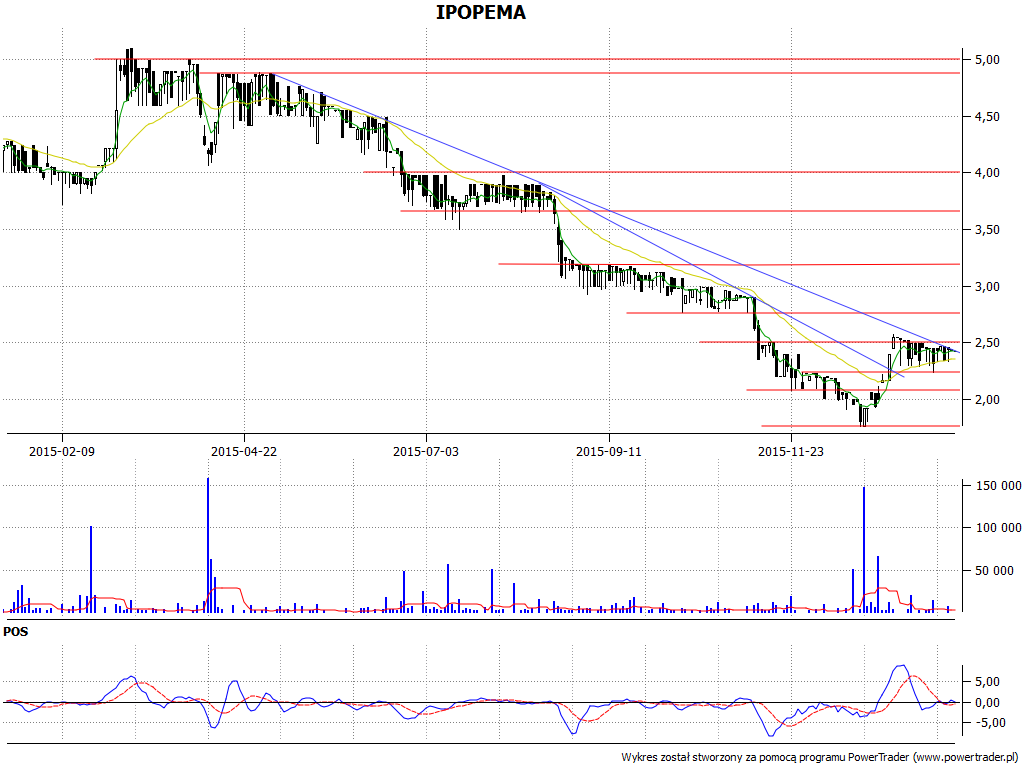
Task: Click the 5,00 price axis label
Action: coord(987,59)
